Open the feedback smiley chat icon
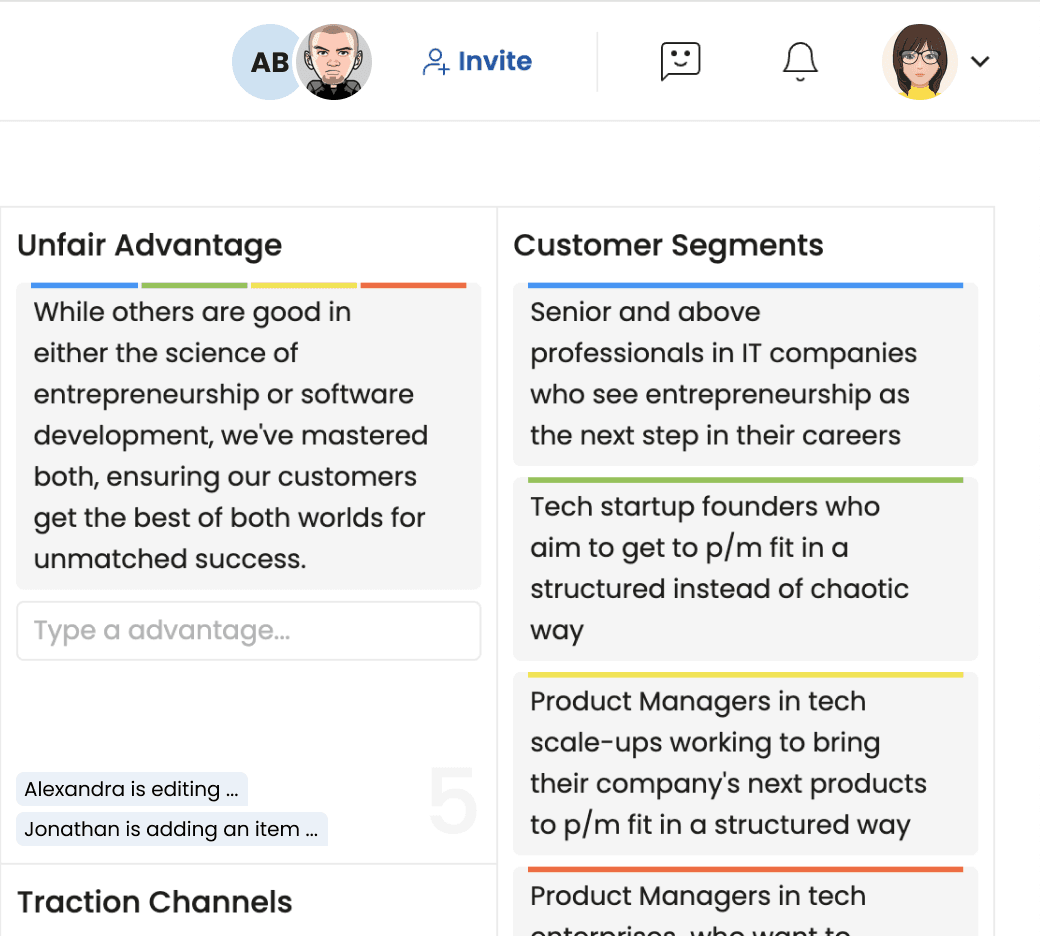The height and width of the screenshot is (936, 1040). coord(680,61)
